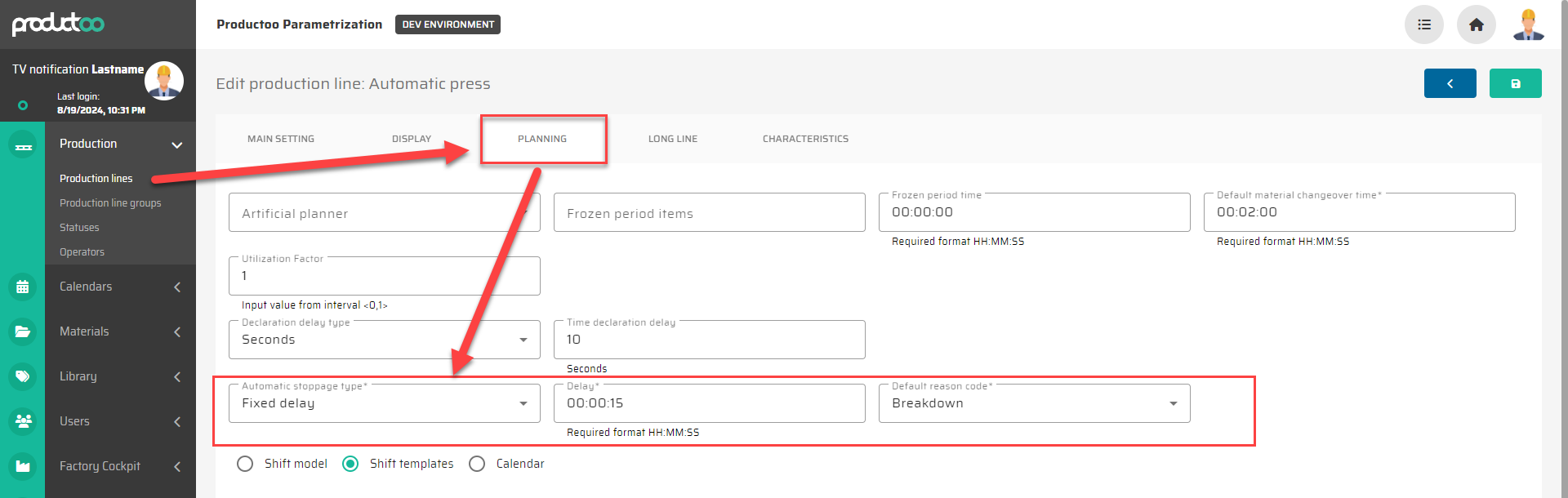Click the blue back arrow button
The width and height of the screenshot is (1568, 498).
[x=1450, y=83]
